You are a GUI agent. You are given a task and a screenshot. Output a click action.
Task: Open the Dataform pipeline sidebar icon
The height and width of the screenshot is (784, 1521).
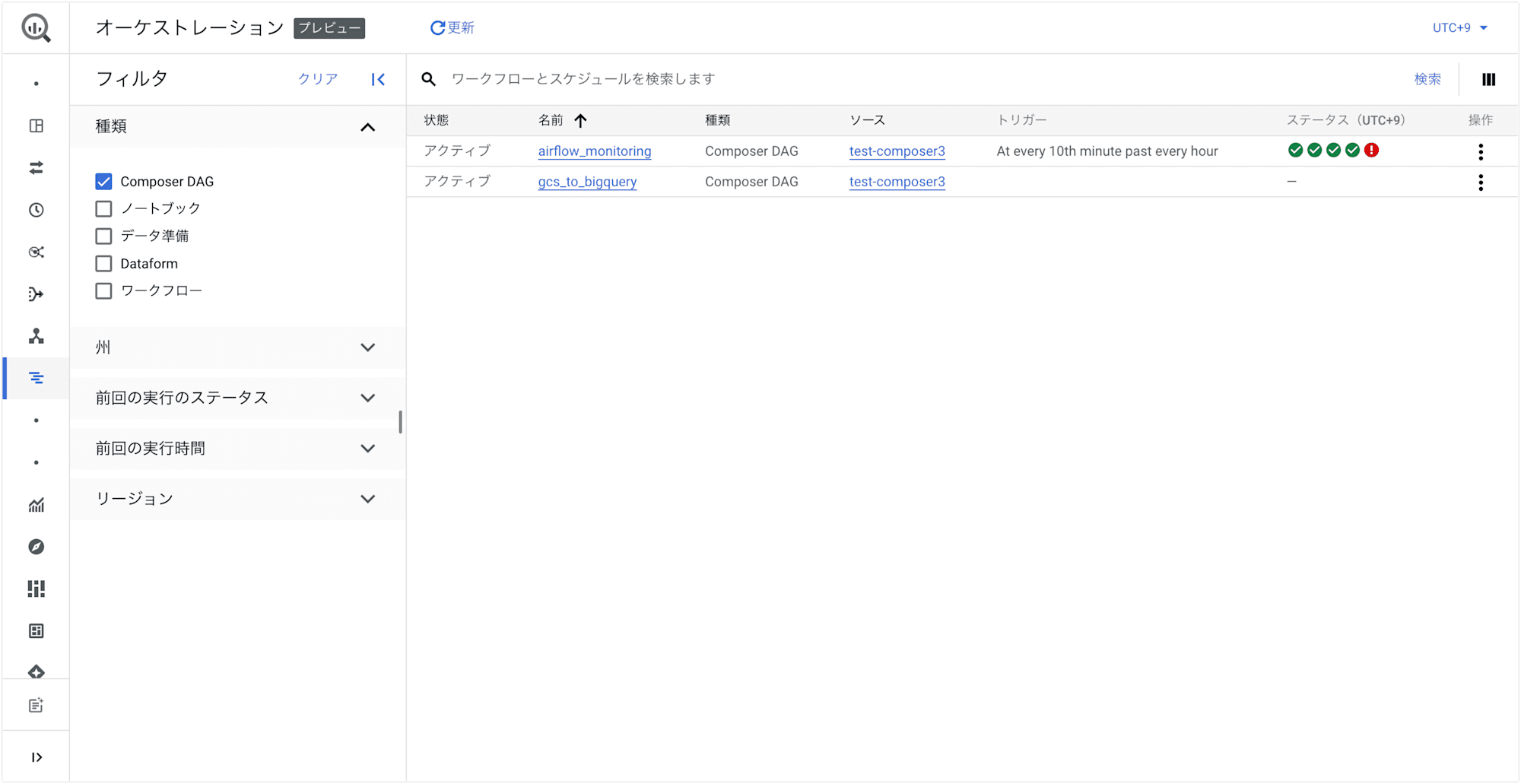click(x=36, y=294)
